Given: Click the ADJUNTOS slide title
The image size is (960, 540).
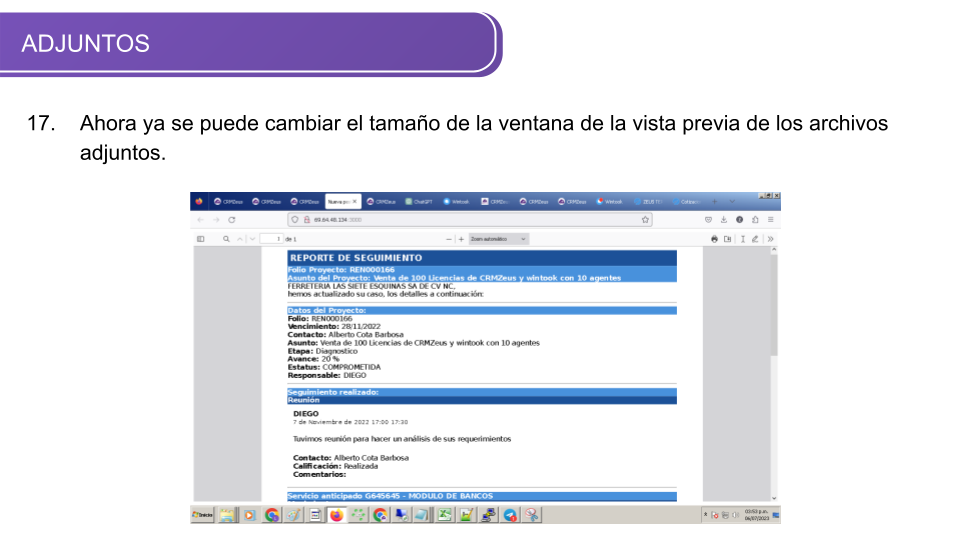Looking at the screenshot, I should pyautogui.click(x=85, y=43).
